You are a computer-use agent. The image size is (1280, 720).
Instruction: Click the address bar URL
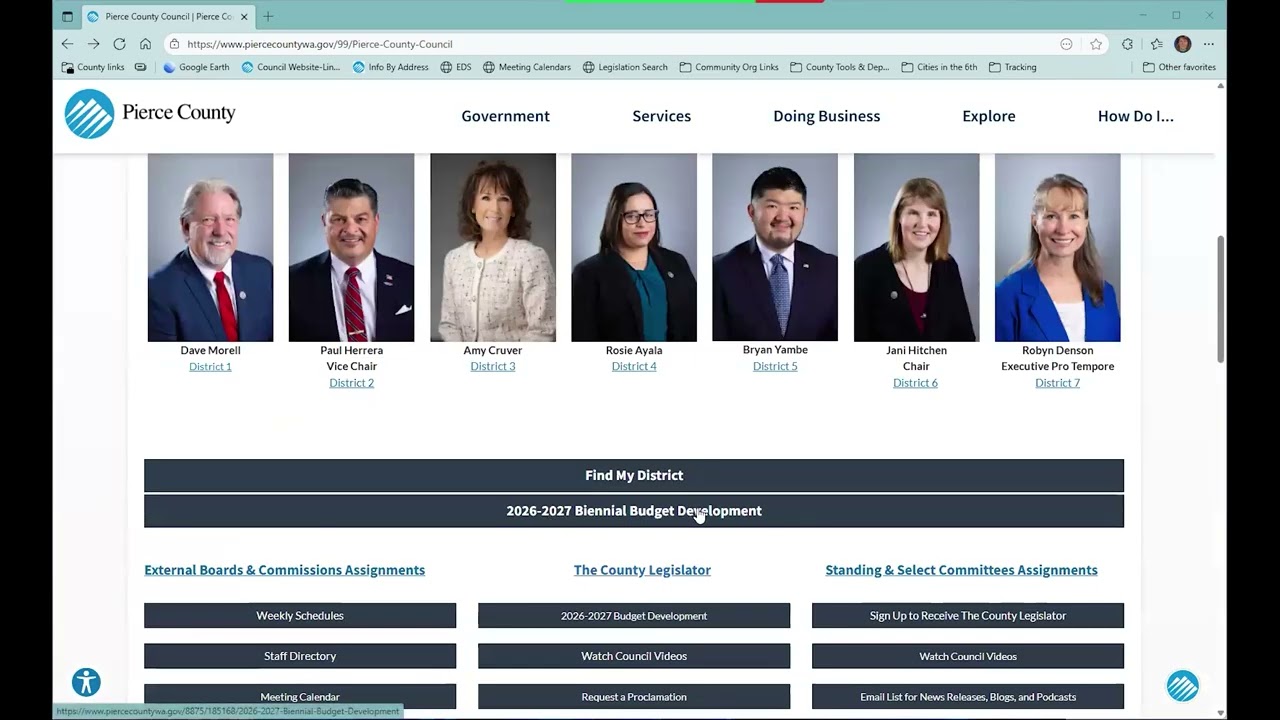click(319, 44)
